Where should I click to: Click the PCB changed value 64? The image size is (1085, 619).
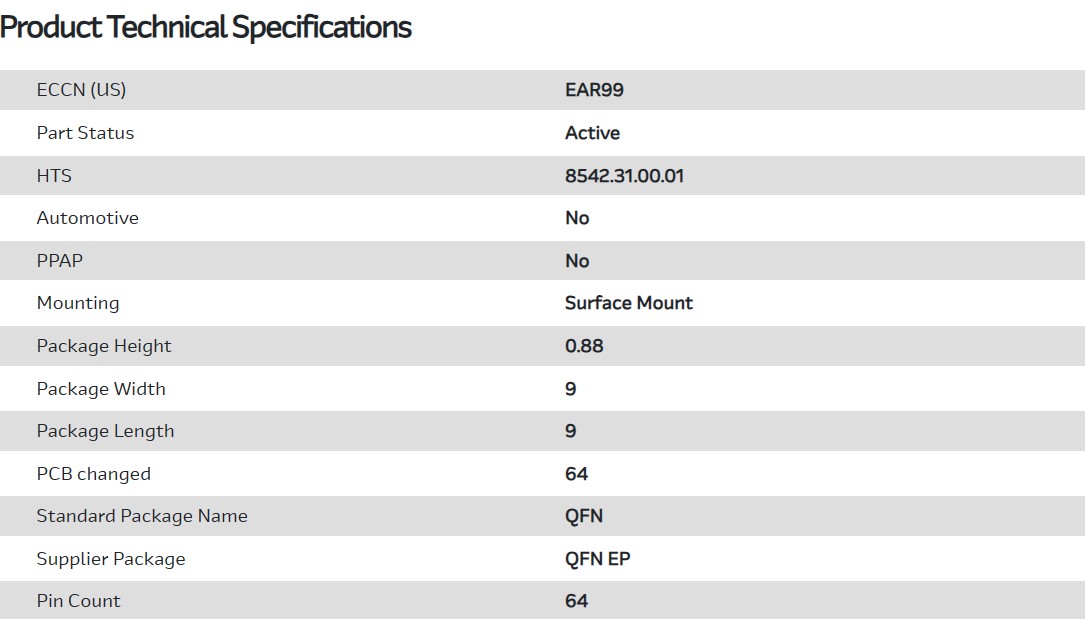click(576, 474)
